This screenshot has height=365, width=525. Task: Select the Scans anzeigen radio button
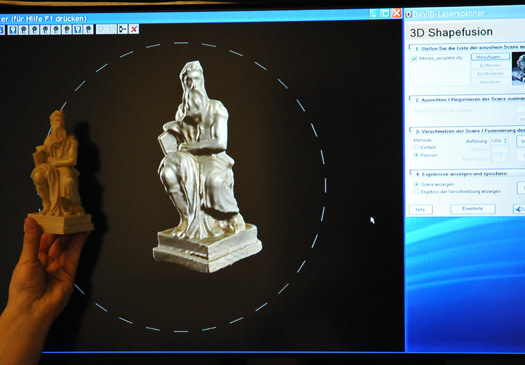[x=416, y=184]
